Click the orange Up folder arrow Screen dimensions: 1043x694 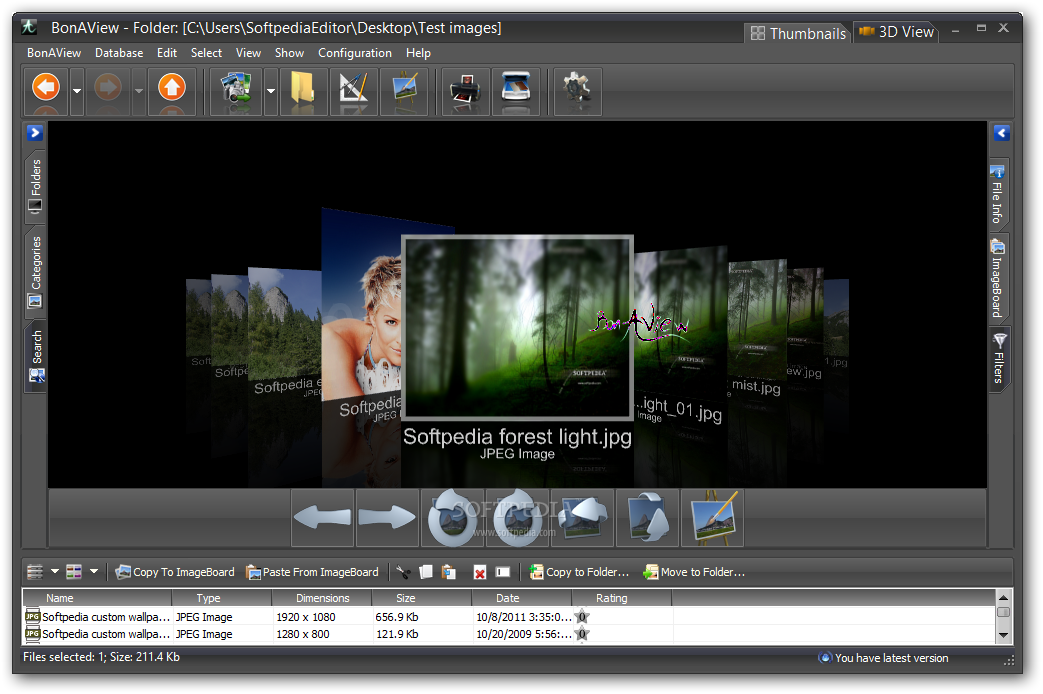click(x=172, y=90)
